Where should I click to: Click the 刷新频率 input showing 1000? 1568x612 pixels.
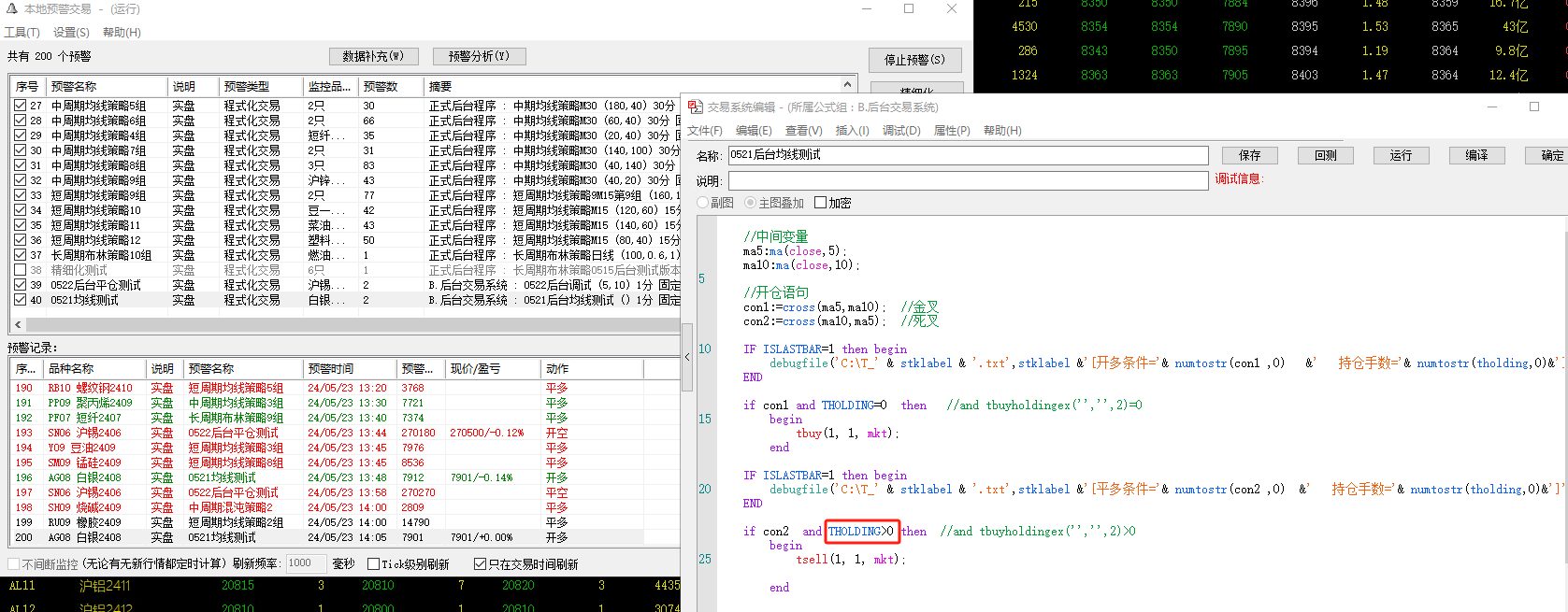pyautogui.click(x=306, y=563)
